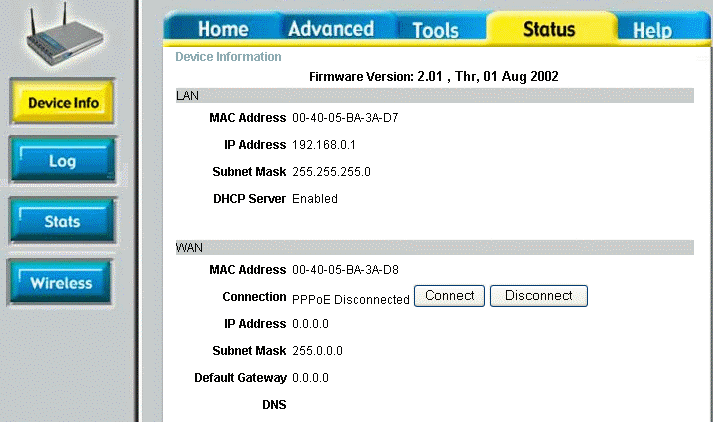
Task: Switch to the Home tab
Action: [222, 29]
